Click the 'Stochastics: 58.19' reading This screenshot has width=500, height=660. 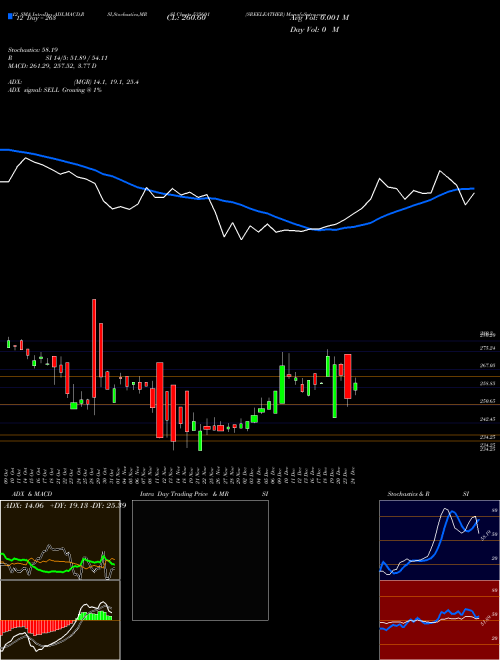pyautogui.click(x=31, y=50)
